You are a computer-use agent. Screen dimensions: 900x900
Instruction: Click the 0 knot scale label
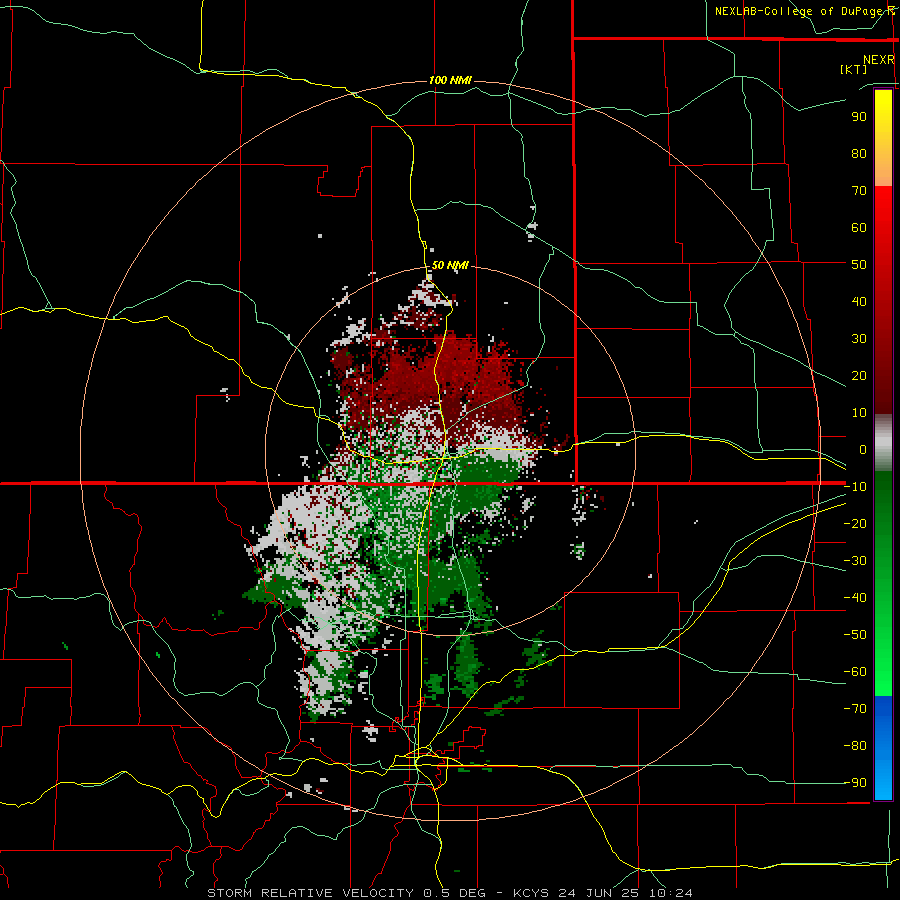pos(863,449)
